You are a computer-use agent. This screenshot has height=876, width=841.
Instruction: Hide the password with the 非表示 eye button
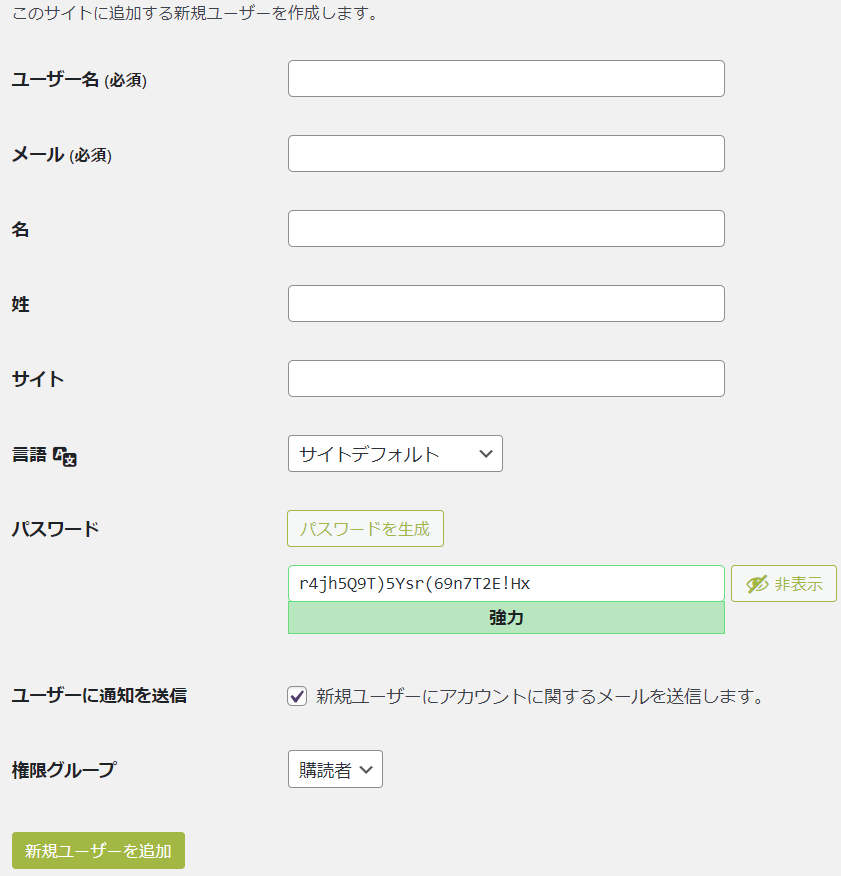(783, 584)
